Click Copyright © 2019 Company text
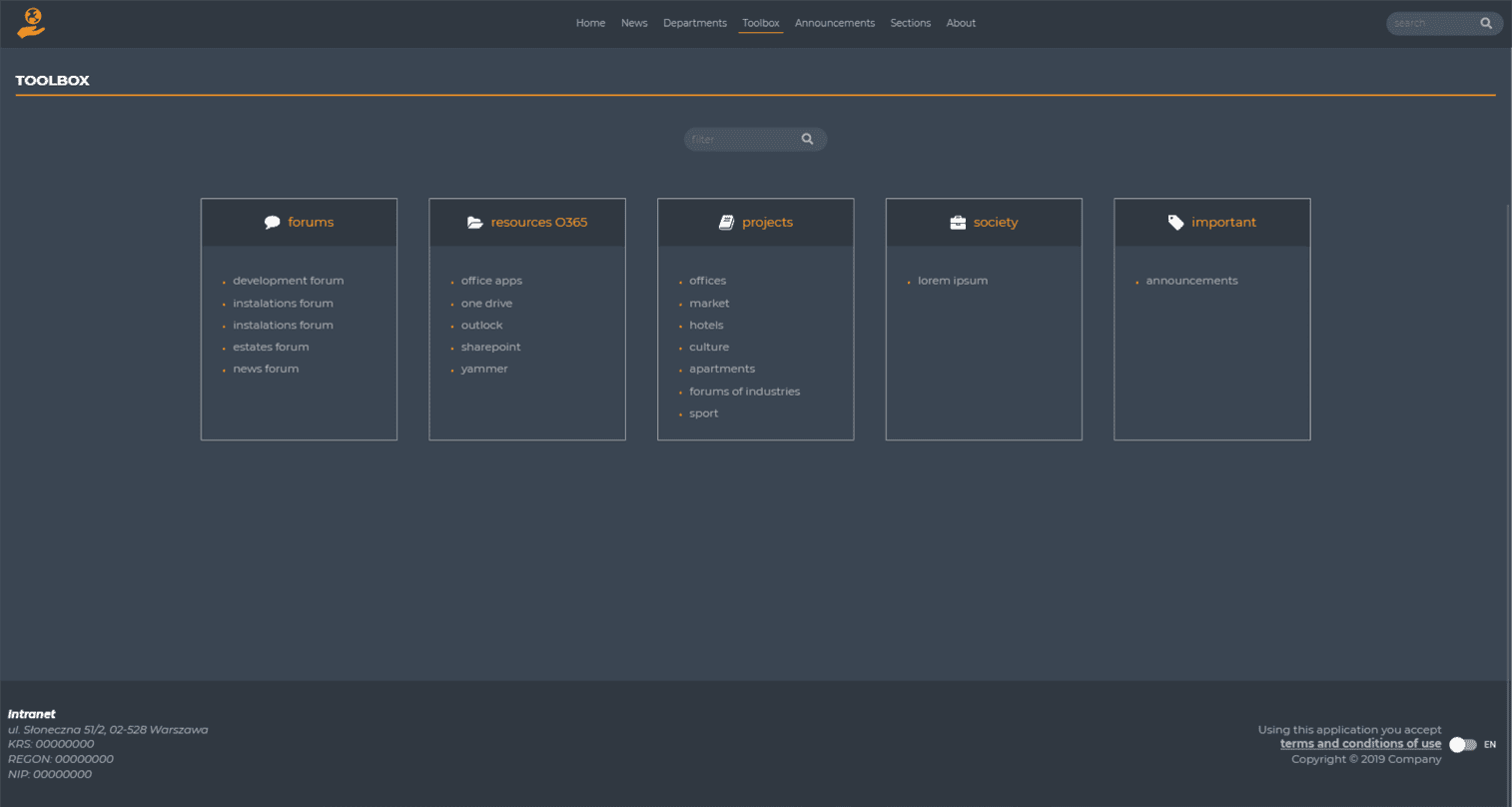Screen dimensions: 1512x807 tap(1366, 759)
